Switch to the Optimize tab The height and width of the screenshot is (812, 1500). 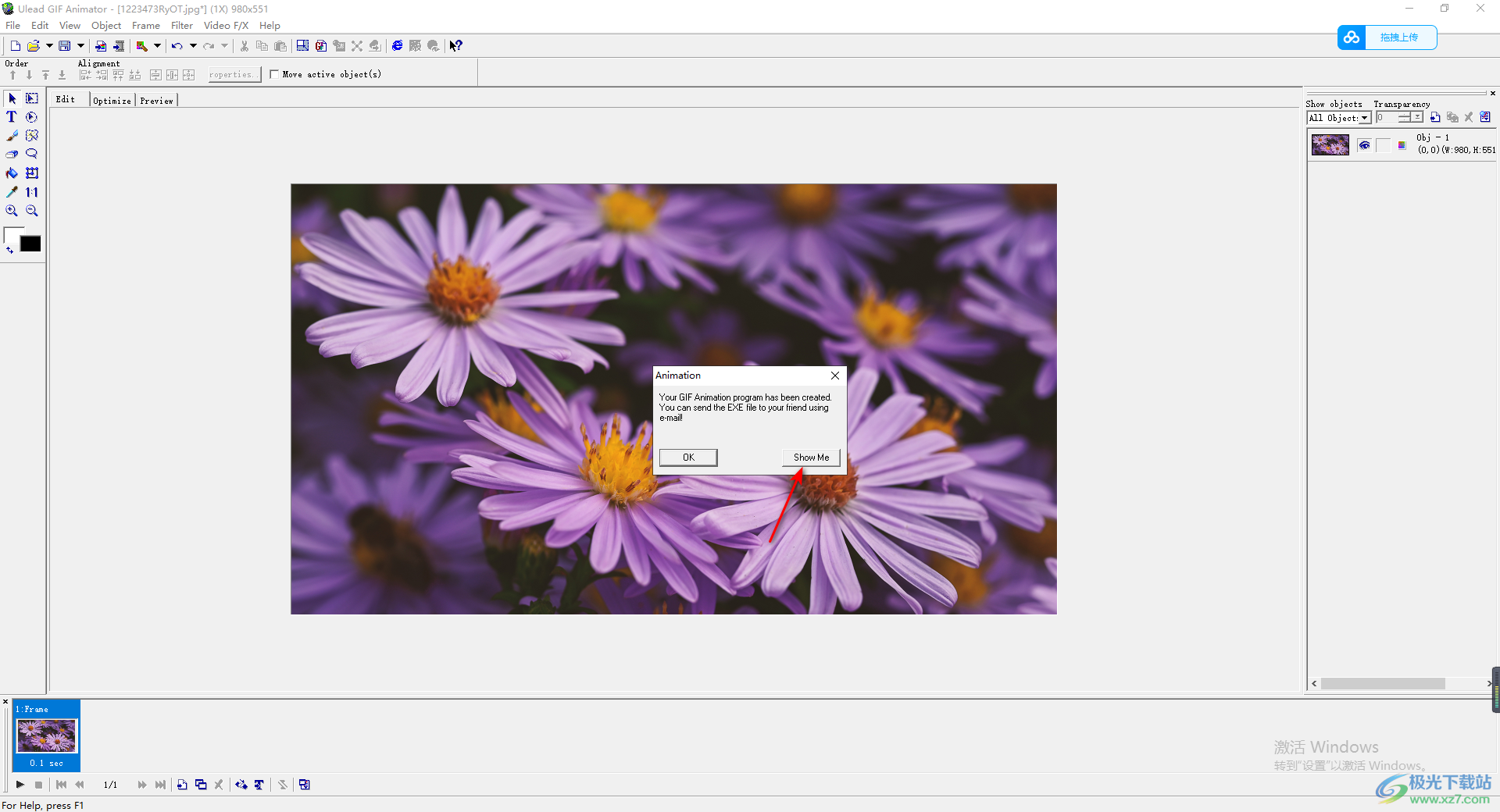pyautogui.click(x=112, y=101)
